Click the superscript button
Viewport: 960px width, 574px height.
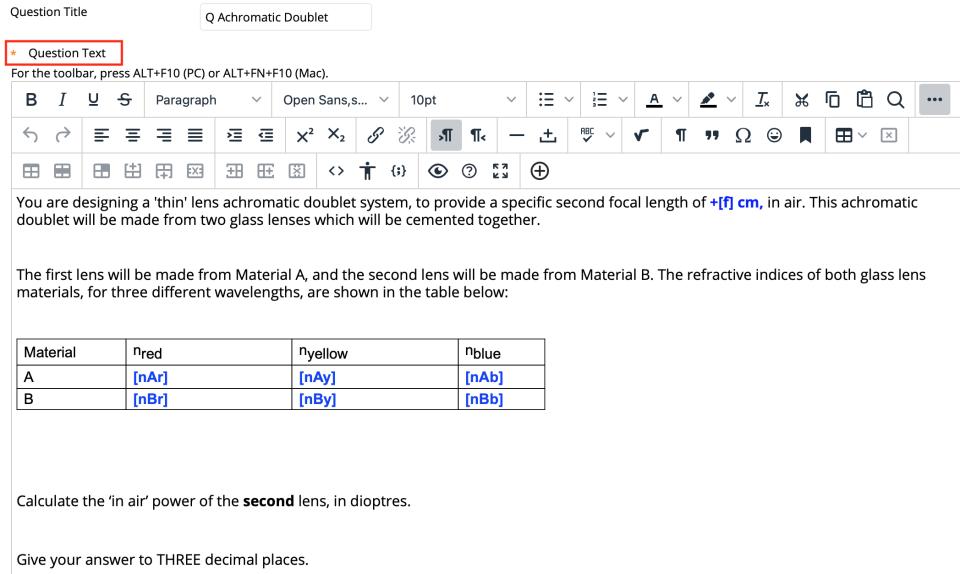(302, 135)
